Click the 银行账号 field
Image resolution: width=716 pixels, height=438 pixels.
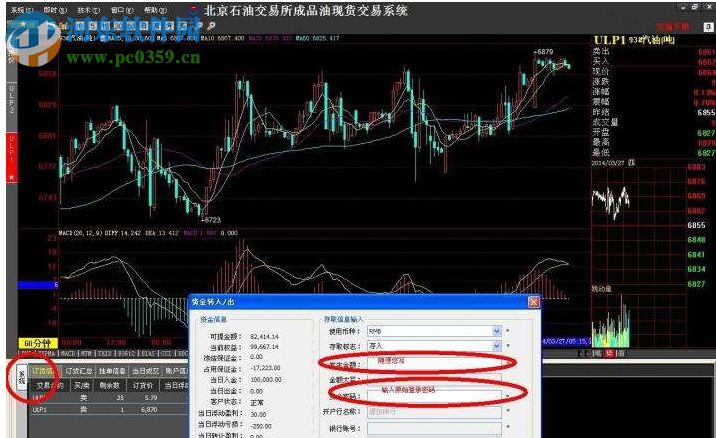tap(434, 428)
